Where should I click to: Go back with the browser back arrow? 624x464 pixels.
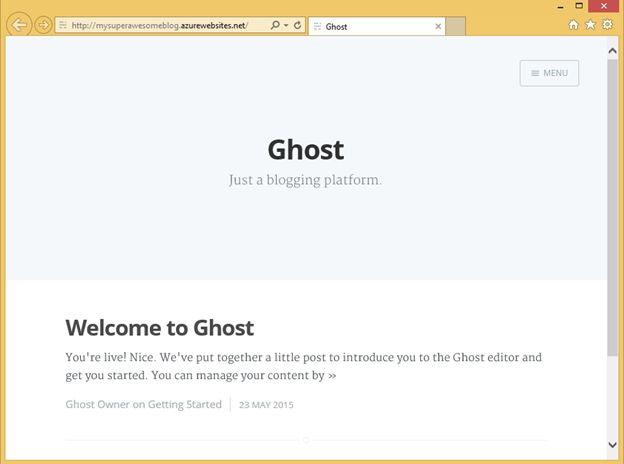[19, 25]
